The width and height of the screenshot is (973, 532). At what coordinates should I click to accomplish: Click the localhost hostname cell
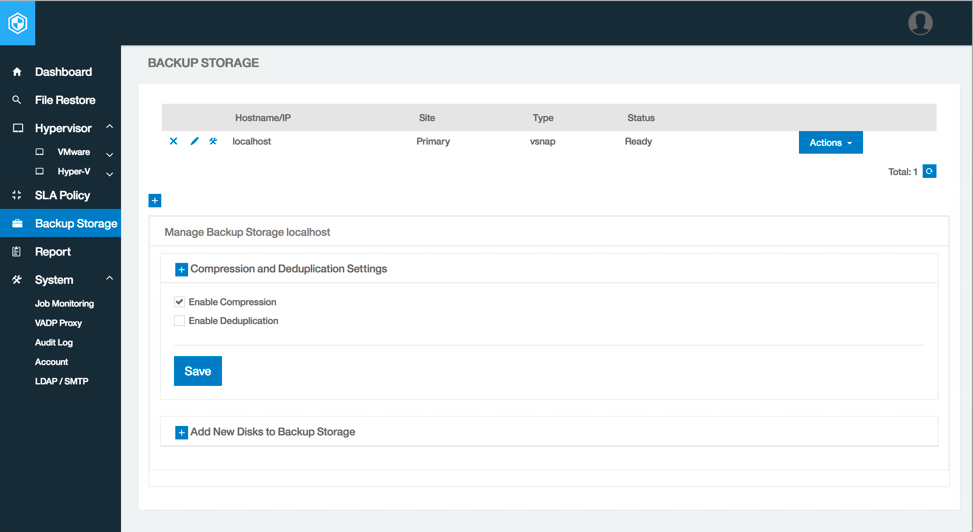(x=251, y=142)
